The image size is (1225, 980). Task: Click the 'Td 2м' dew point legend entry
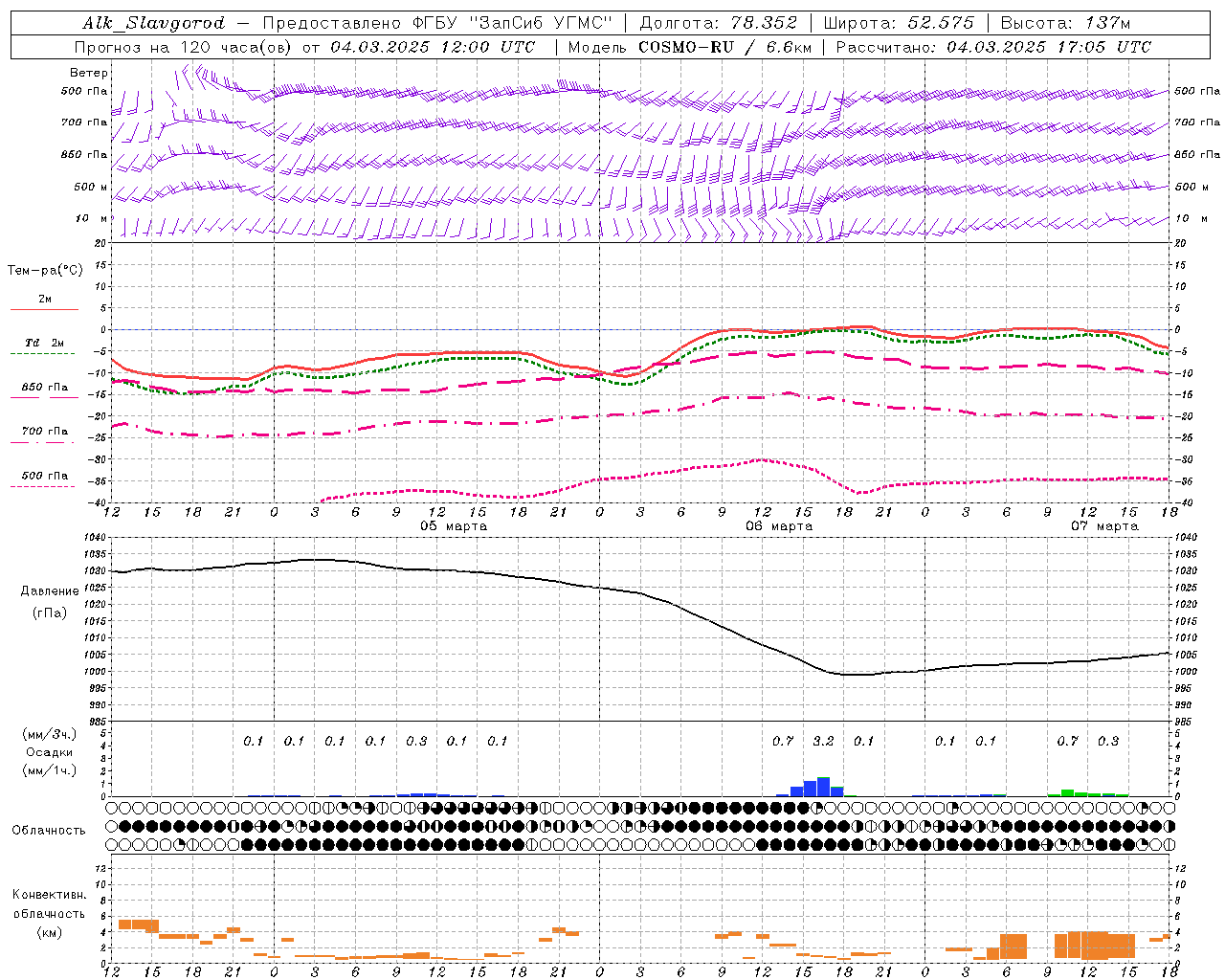pyautogui.click(x=45, y=343)
